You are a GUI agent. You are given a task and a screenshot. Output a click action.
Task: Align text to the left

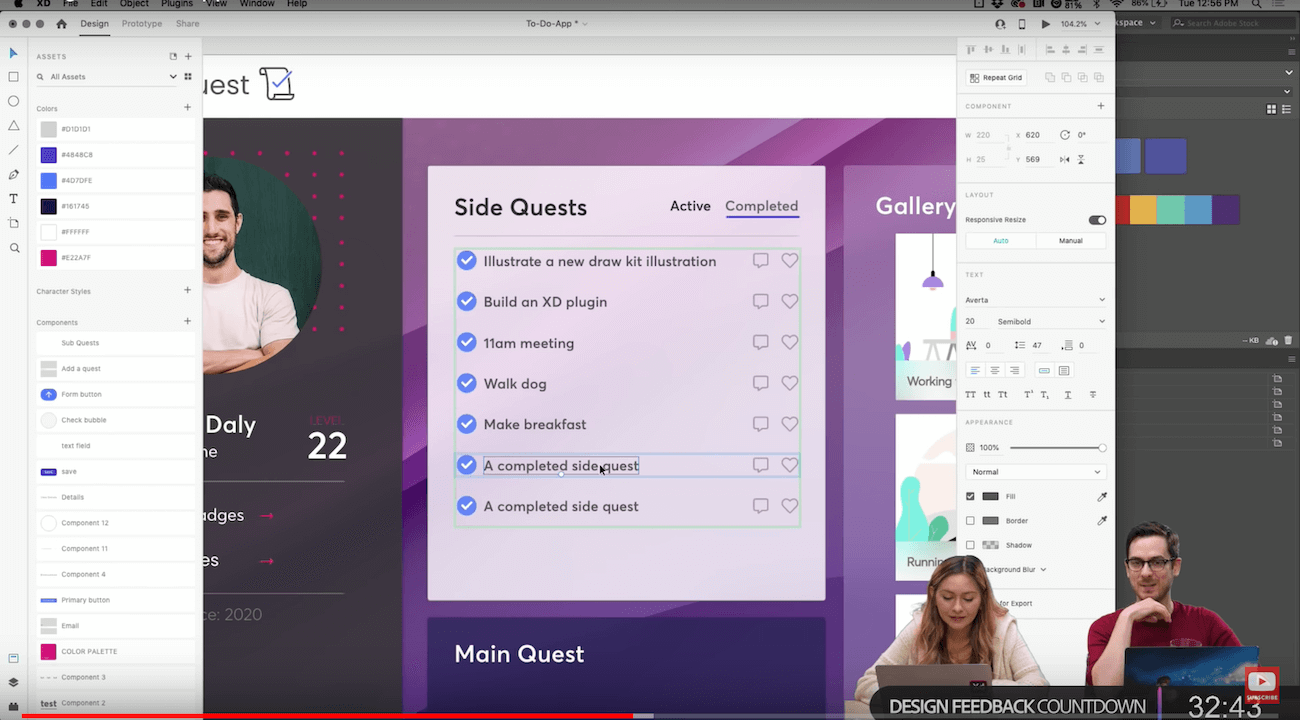tap(974, 370)
